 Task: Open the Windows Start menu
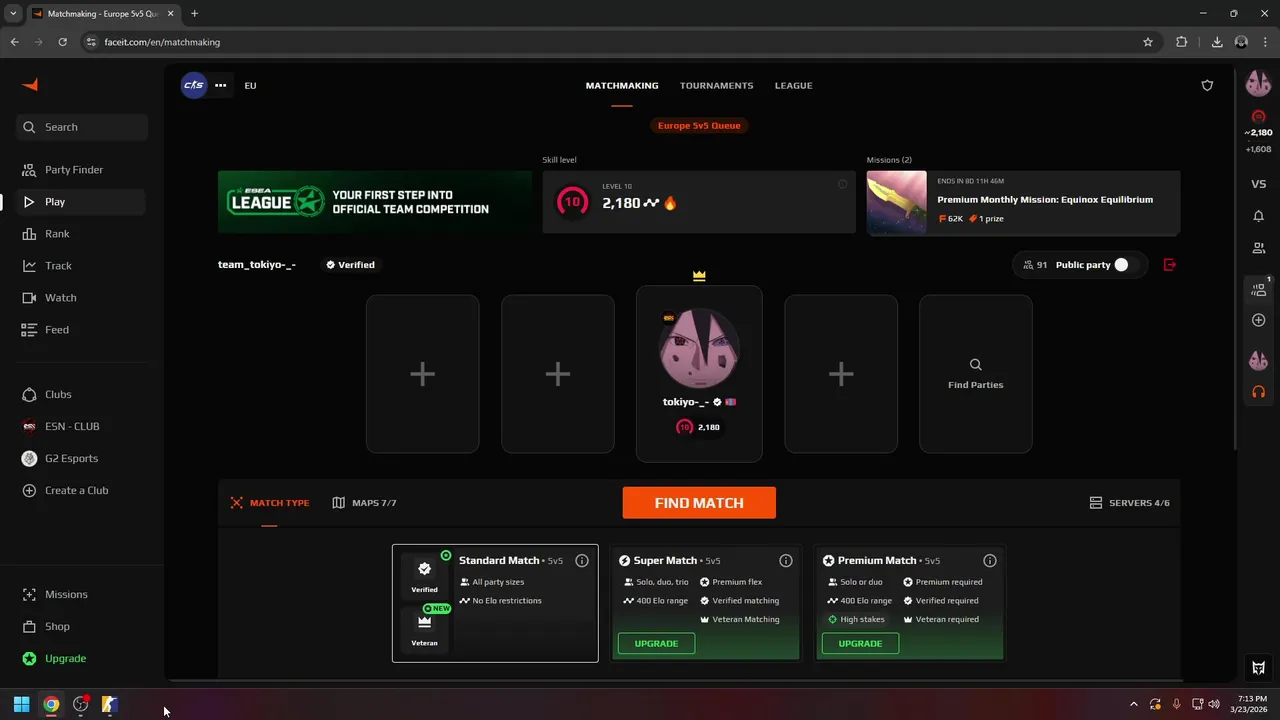tap(21, 704)
